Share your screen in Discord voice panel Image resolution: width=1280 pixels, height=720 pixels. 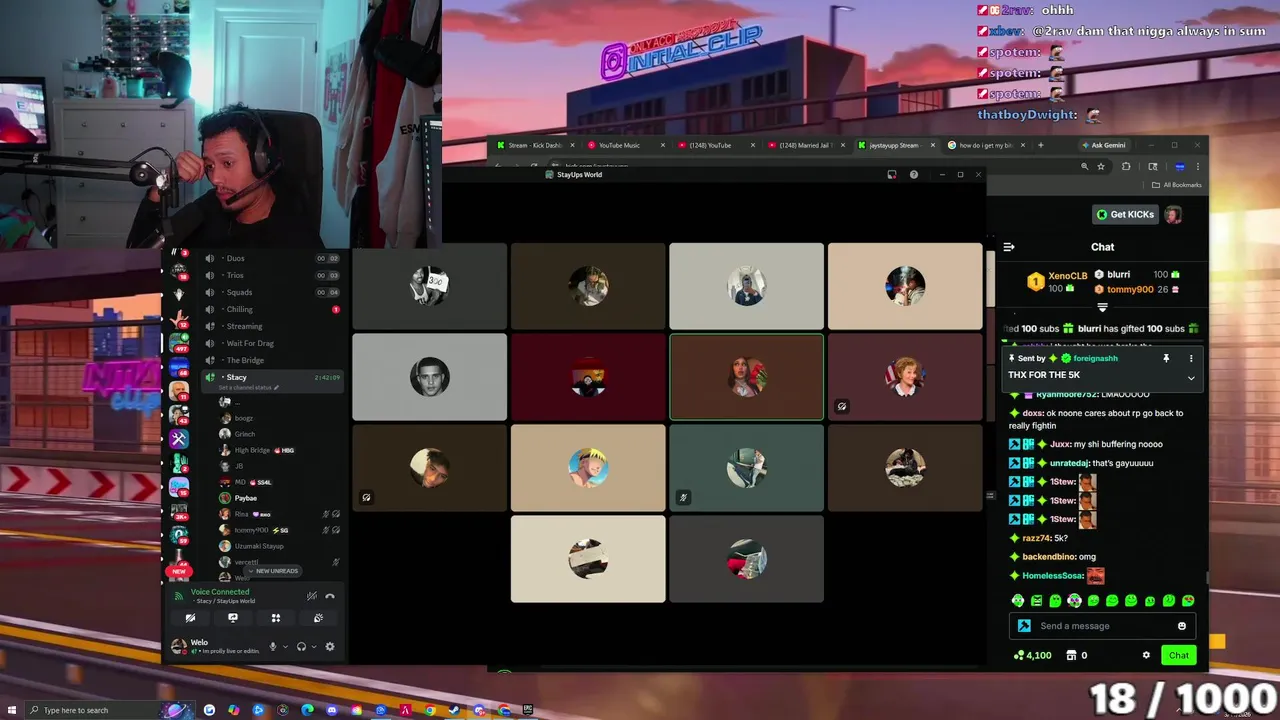pos(233,618)
